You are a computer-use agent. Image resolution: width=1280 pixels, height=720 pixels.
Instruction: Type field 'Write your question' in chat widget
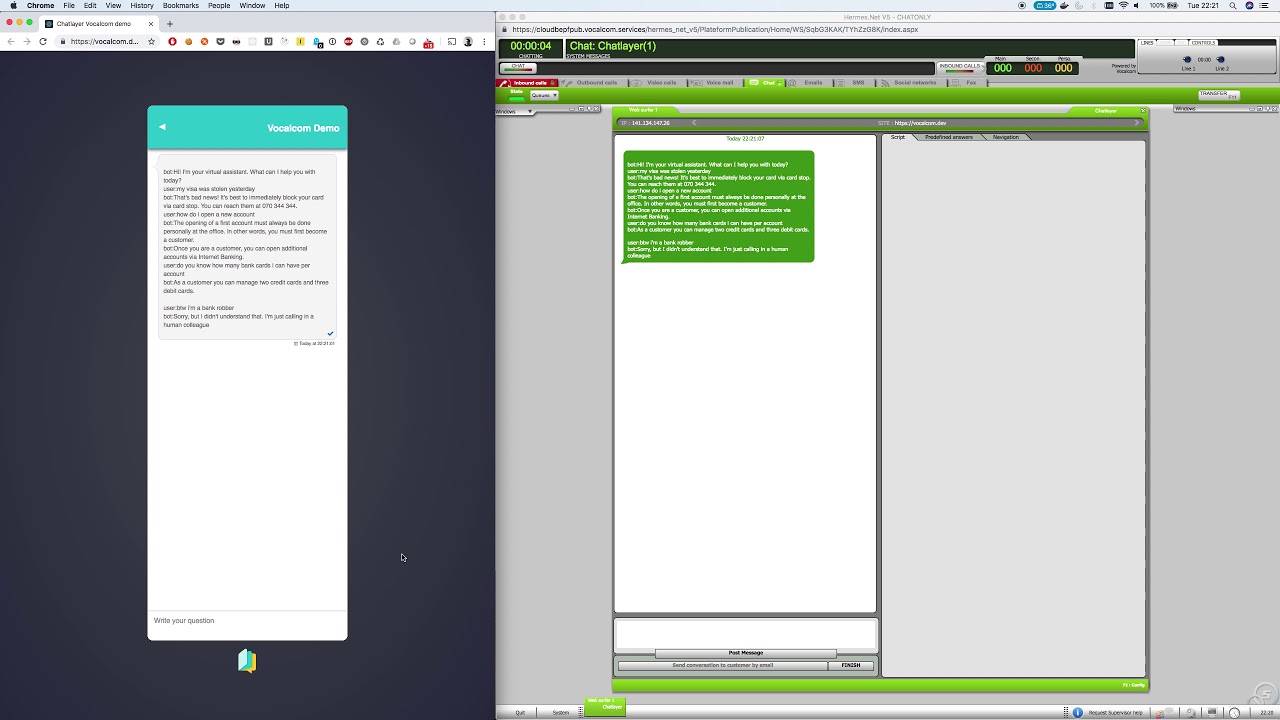coord(247,621)
